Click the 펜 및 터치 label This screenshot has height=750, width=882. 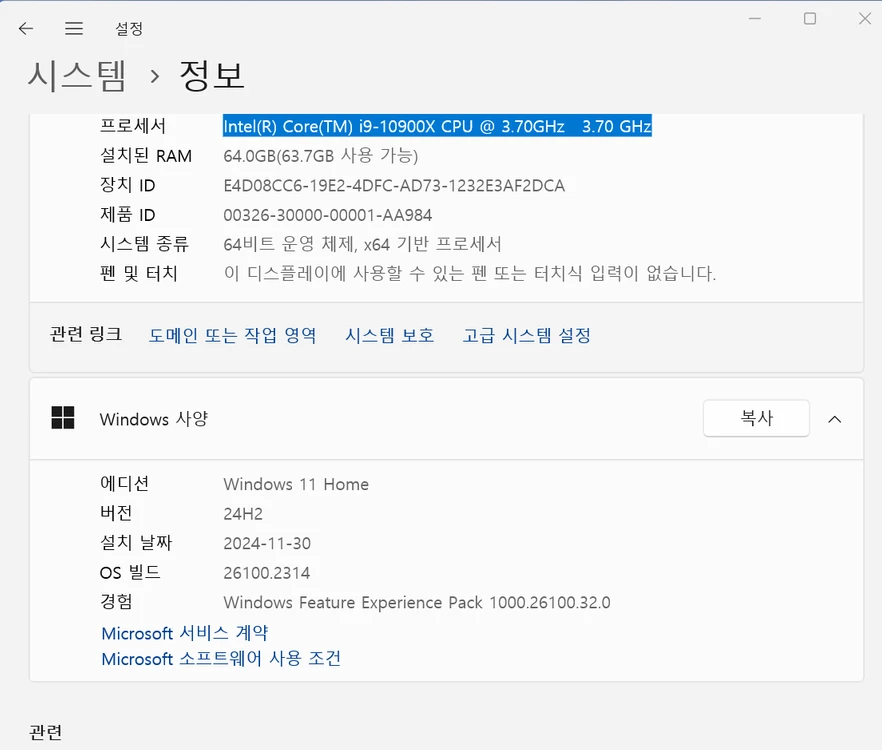138,273
